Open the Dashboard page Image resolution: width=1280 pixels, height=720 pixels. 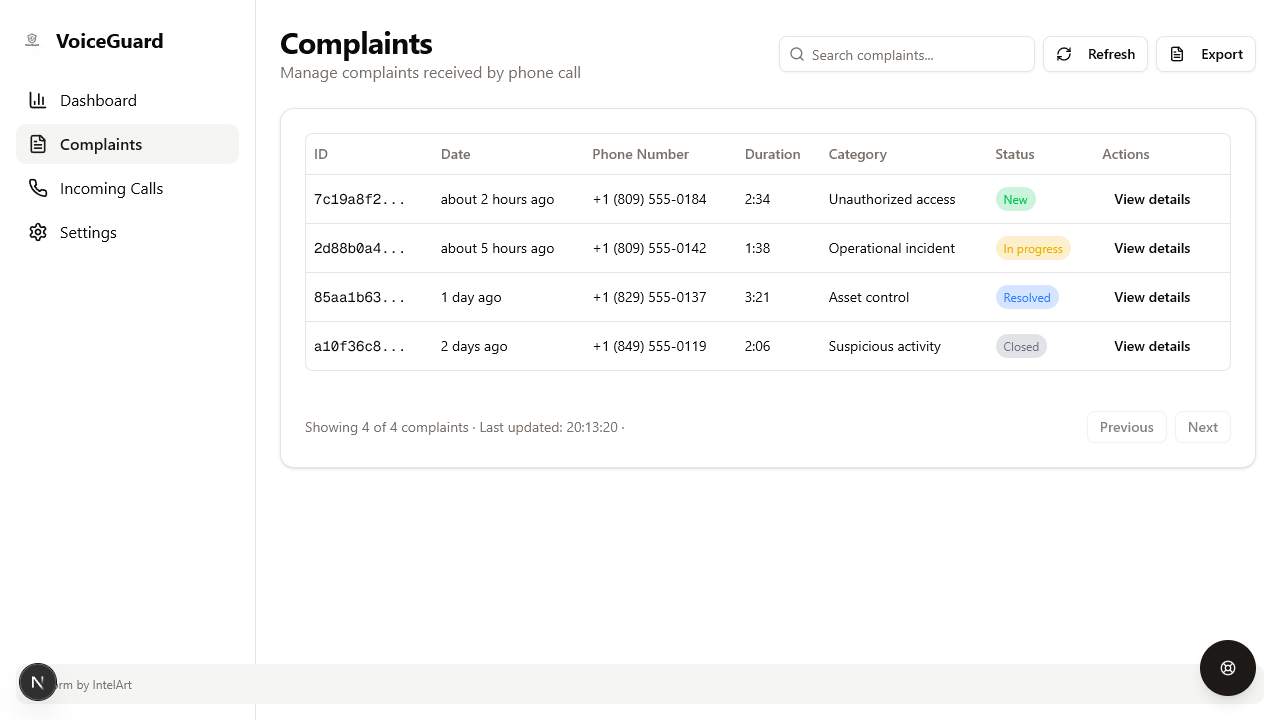tap(128, 100)
